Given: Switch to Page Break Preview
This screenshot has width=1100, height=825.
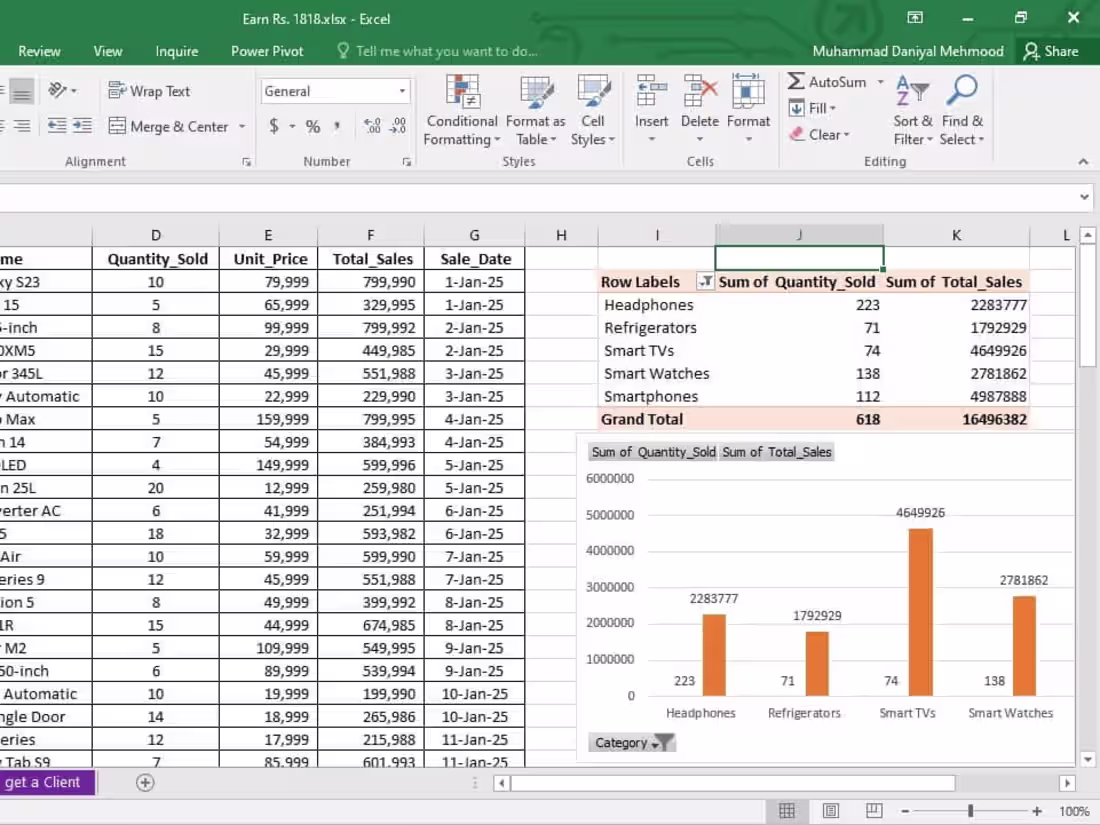Looking at the screenshot, I should coord(874,811).
